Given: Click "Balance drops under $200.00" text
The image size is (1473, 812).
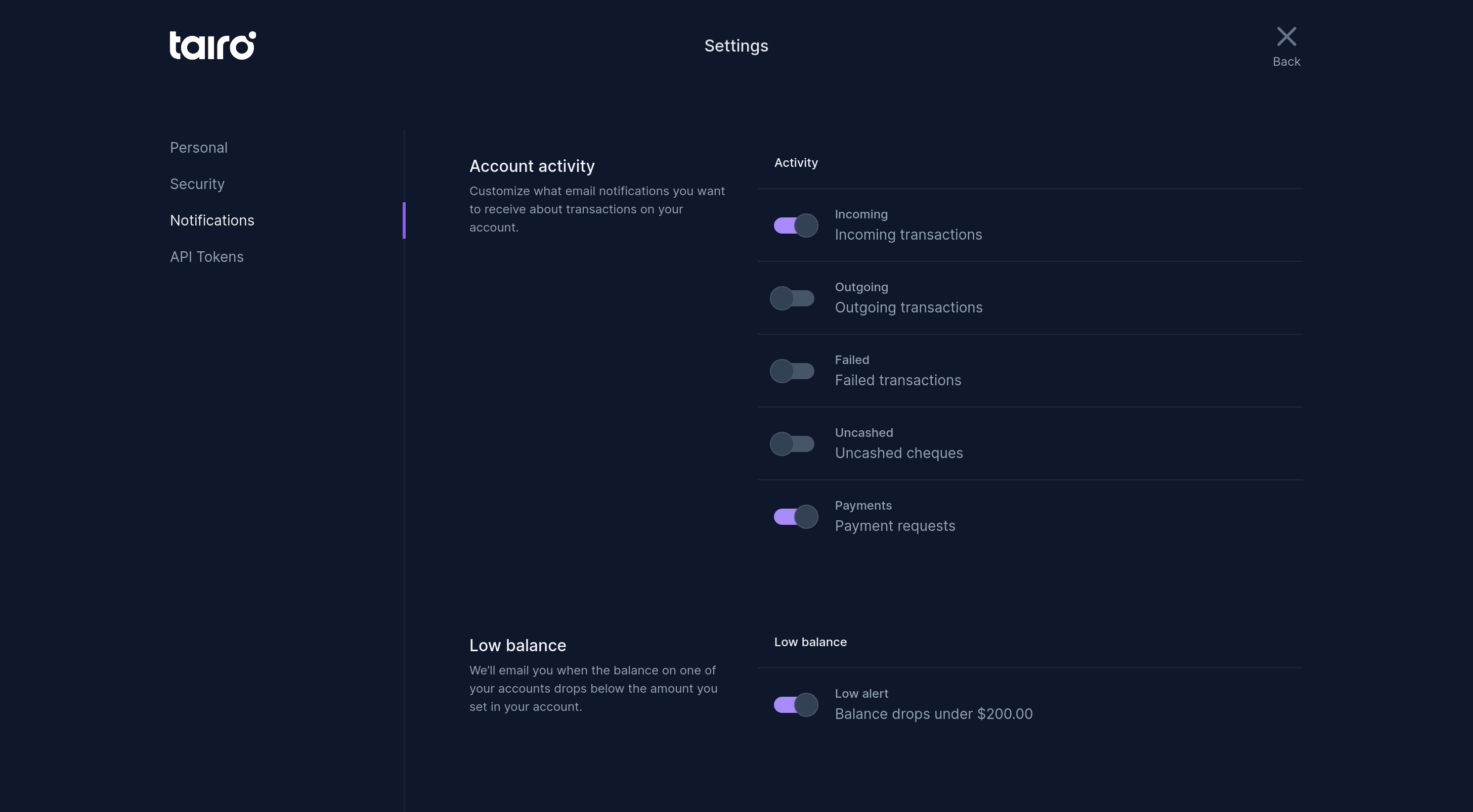Looking at the screenshot, I should (x=933, y=714).
